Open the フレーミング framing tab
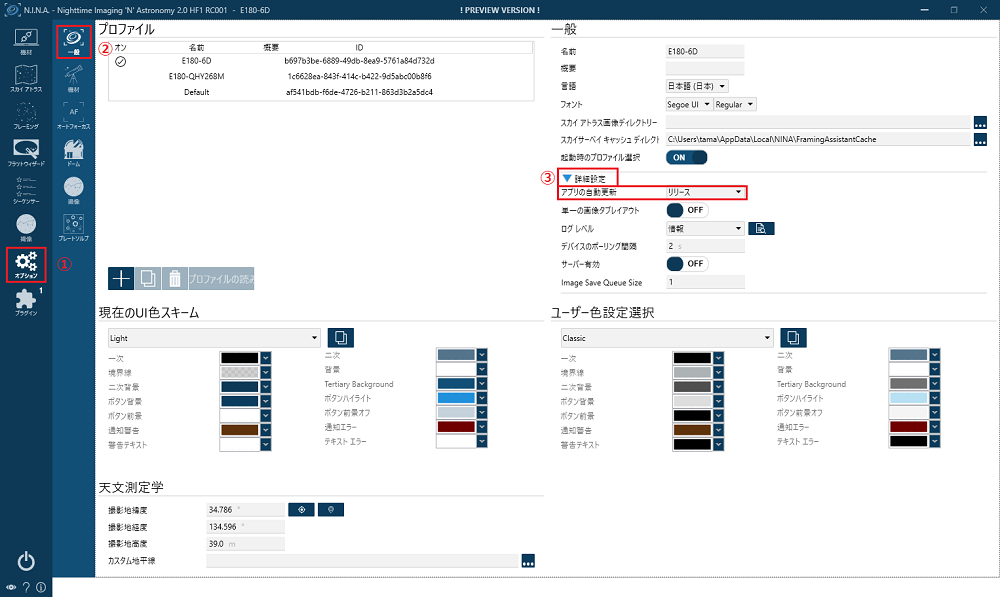Image resolution: width=1000 pixels, height=597 pixels. click(26, 115)
